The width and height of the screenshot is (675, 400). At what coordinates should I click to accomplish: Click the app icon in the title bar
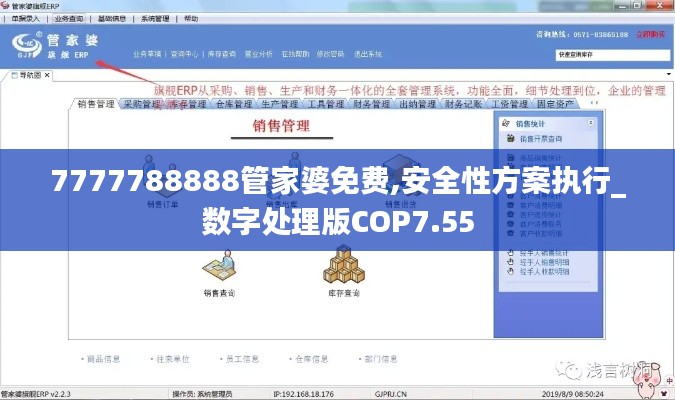[x=5, y=6]
